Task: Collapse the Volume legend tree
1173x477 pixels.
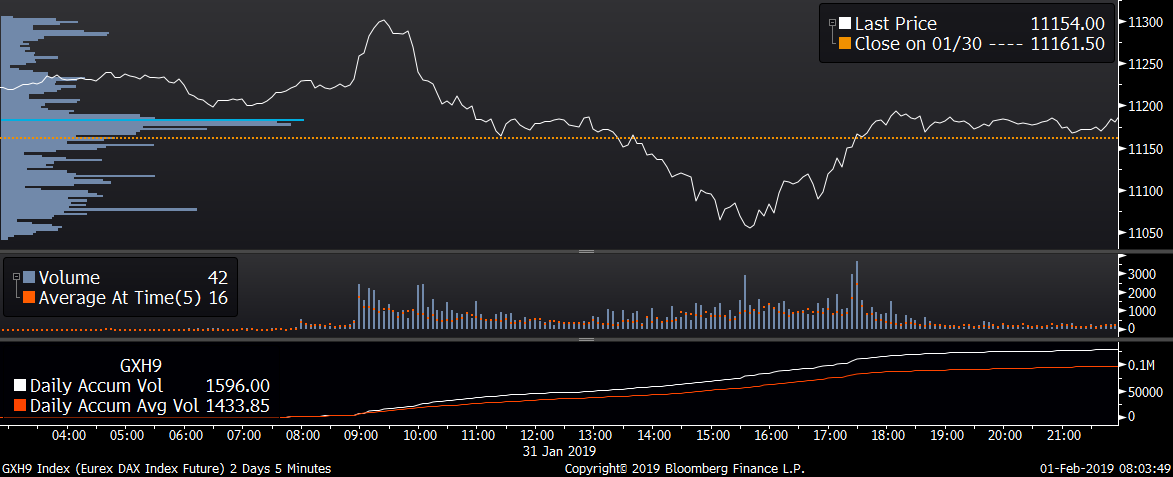Action: pos(16,277)
